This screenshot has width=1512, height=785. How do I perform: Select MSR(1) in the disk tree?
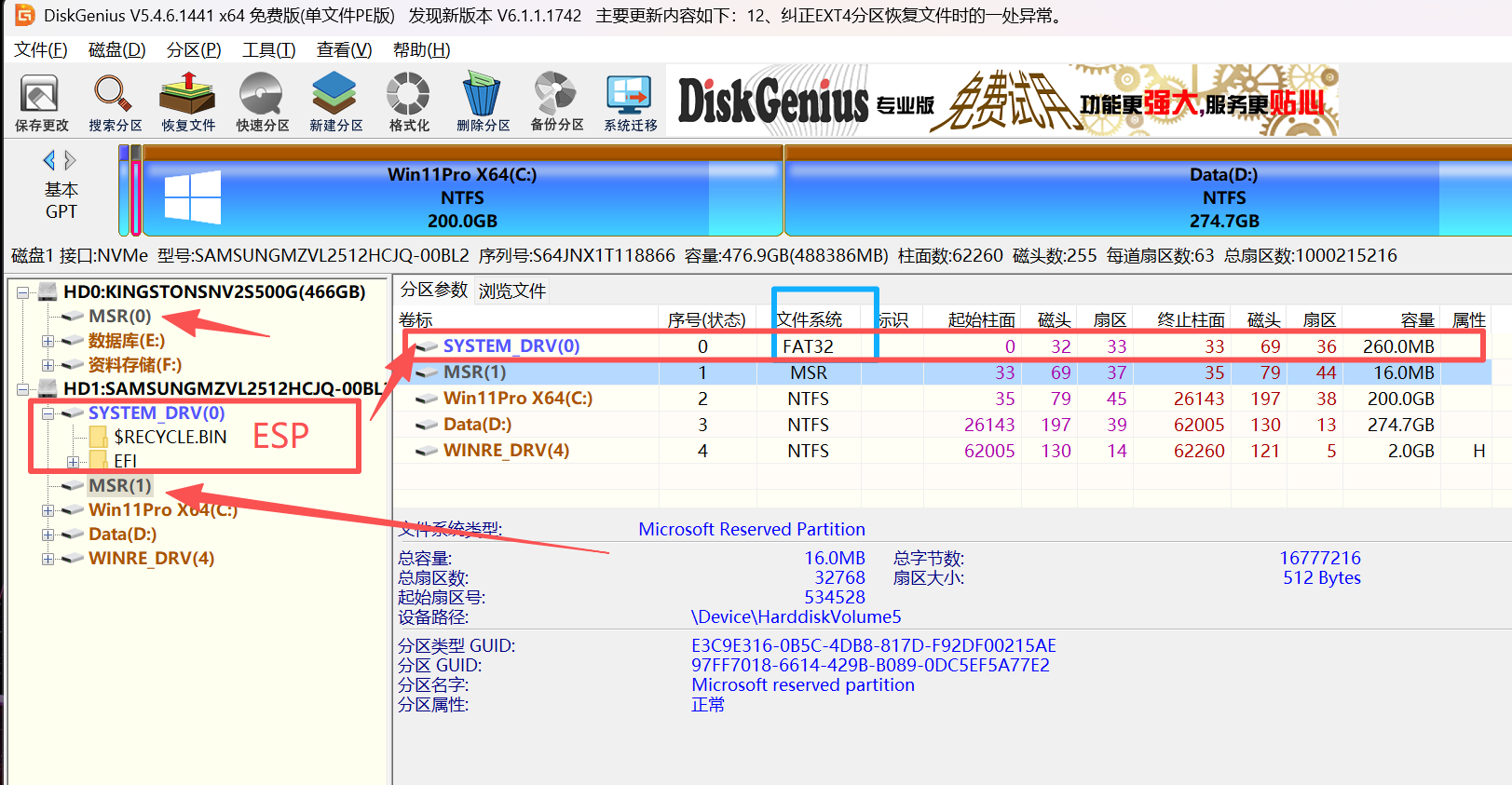pos(119,486)
